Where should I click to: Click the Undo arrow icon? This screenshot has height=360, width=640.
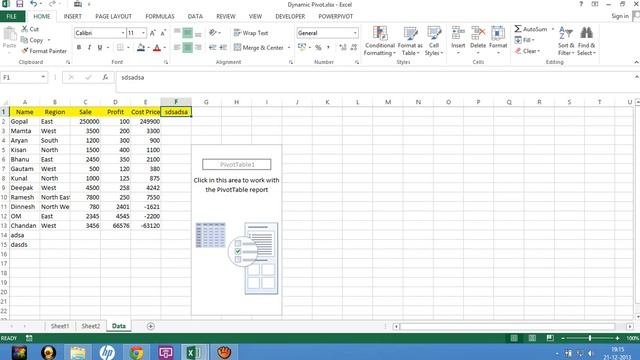(33, 4)
